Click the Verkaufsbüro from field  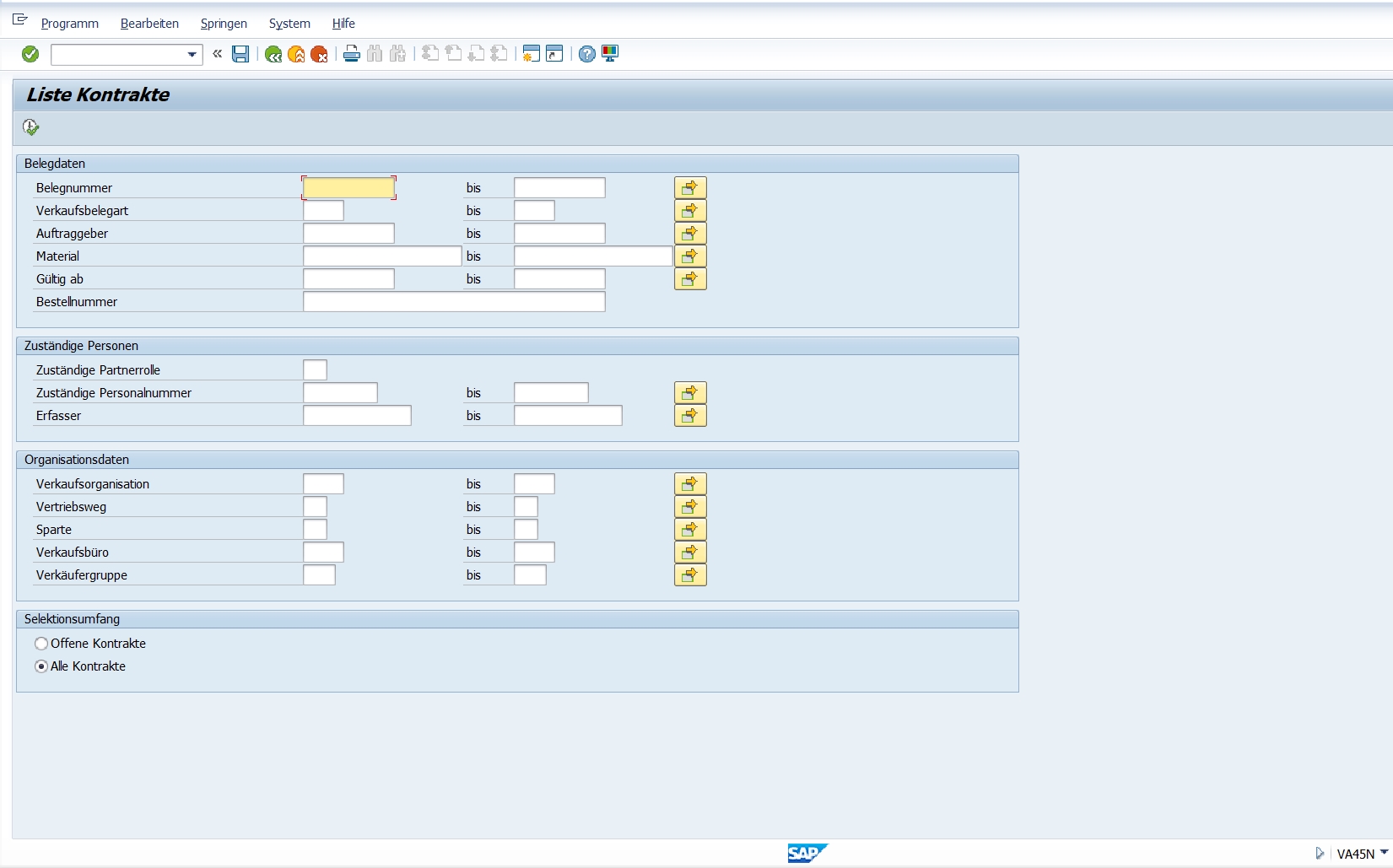(x=323, y=552)
